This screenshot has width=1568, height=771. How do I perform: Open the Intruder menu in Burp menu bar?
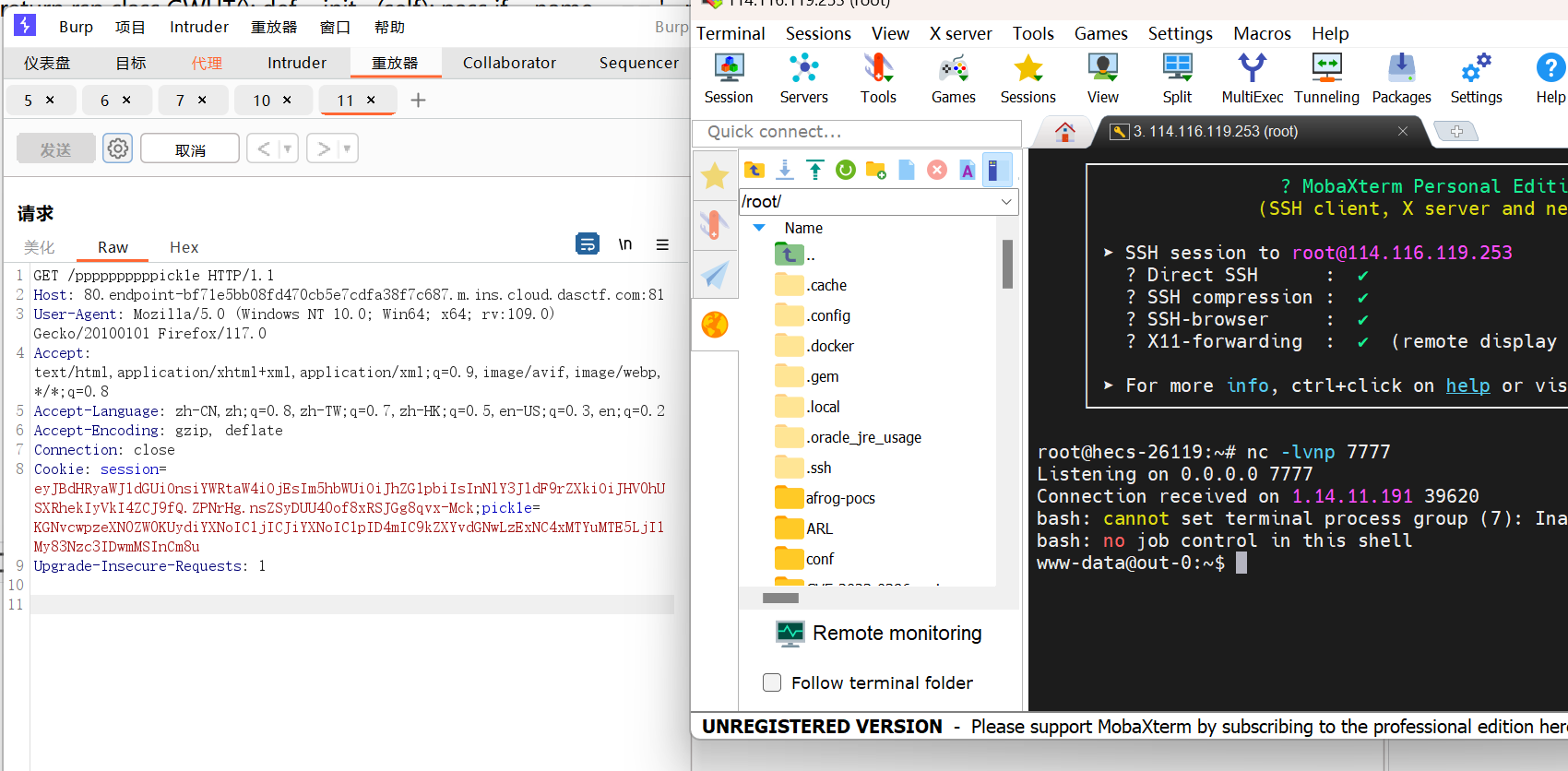pyautogui.click(x=199, y=27)
